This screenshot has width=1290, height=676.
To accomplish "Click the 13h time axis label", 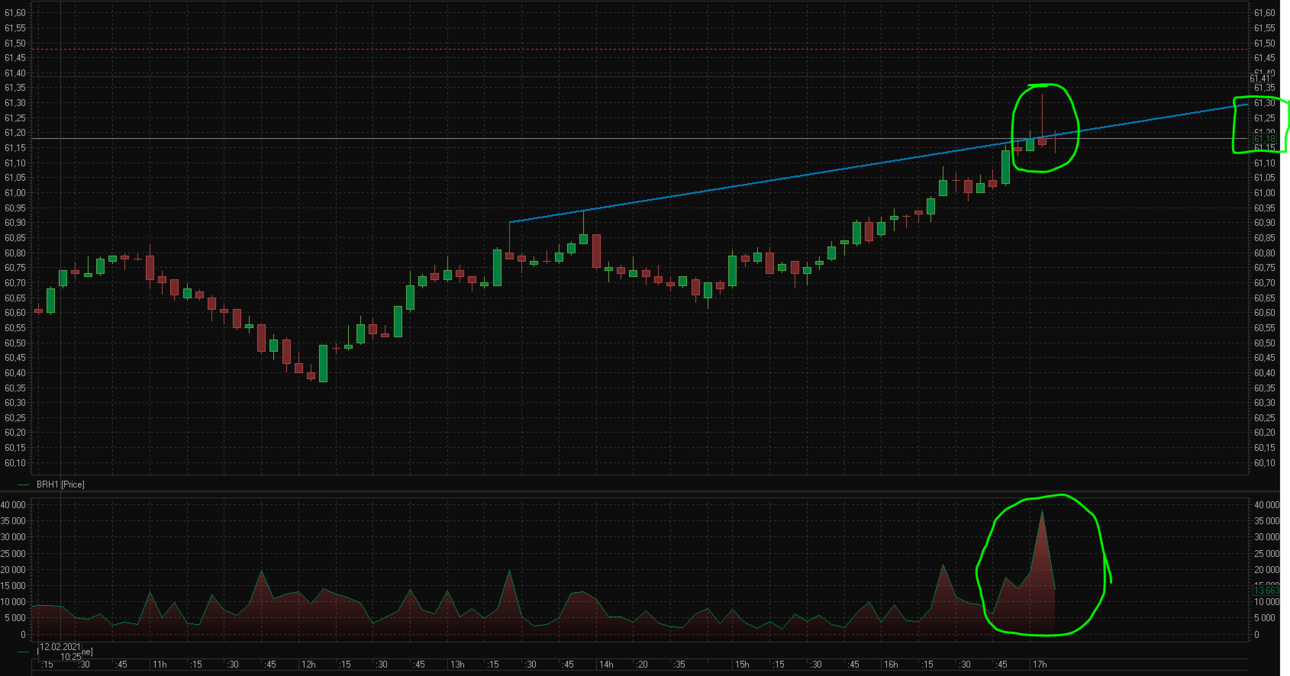I will (x=457, y=664).
